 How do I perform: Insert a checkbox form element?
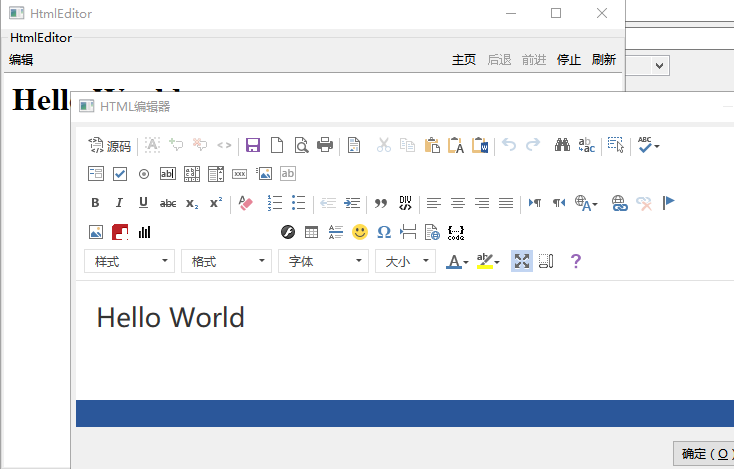[x=120, y=174]
